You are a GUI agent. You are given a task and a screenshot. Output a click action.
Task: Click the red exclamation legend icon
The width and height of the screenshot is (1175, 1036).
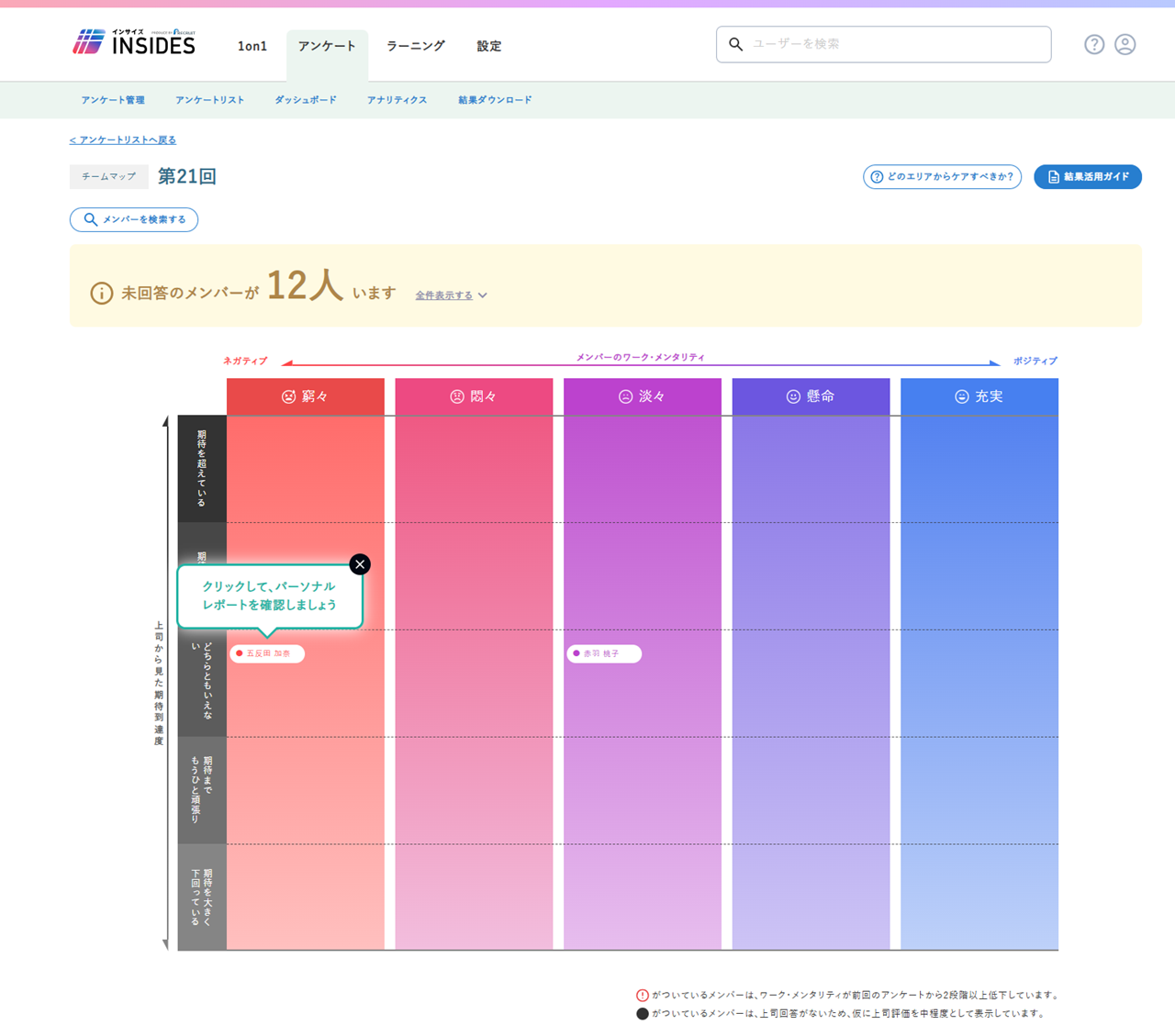(x=643, y=995)
